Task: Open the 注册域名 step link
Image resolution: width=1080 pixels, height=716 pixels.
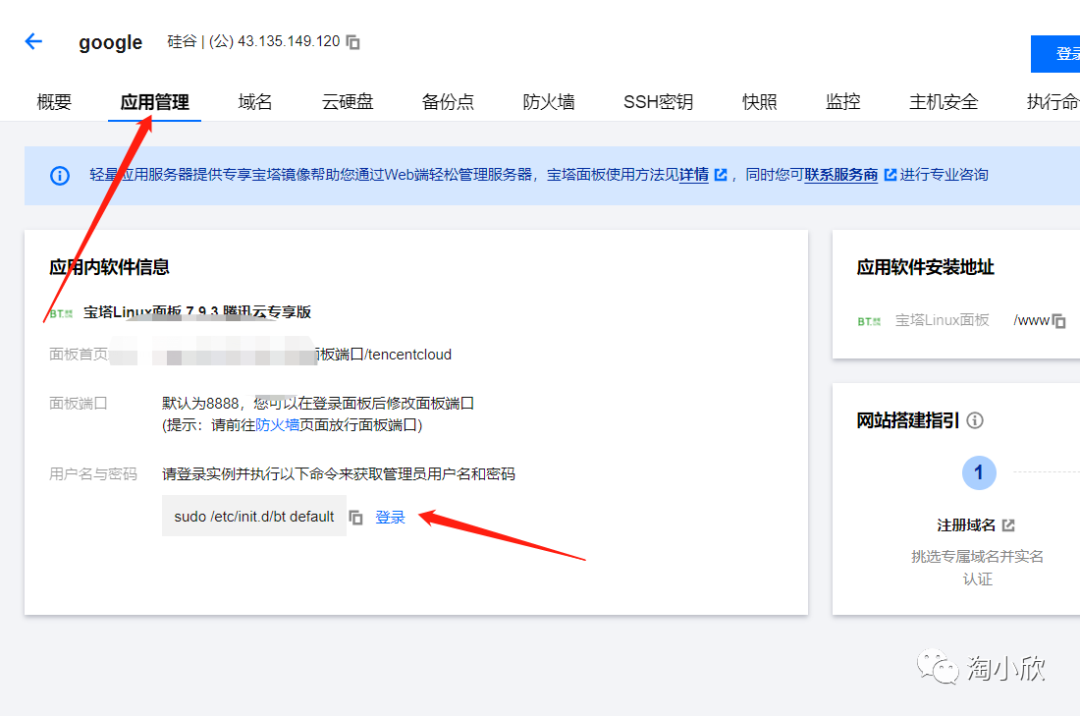Action: 966,525
